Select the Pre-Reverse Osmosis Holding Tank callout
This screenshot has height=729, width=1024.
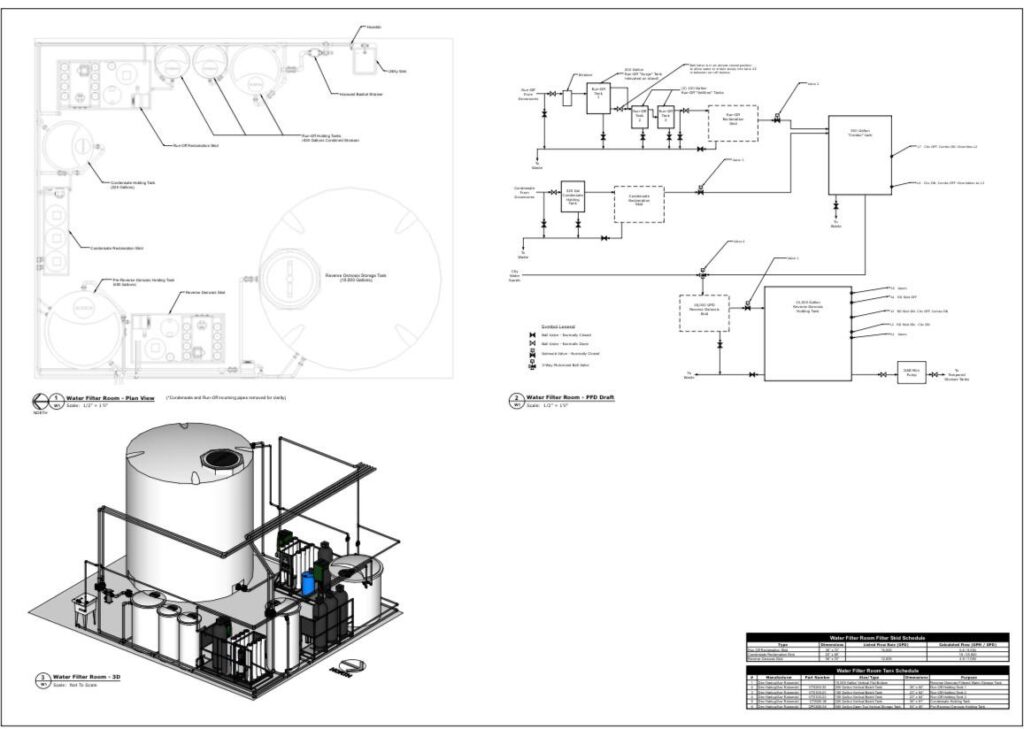pyautogui.click(x=143, y=281)
